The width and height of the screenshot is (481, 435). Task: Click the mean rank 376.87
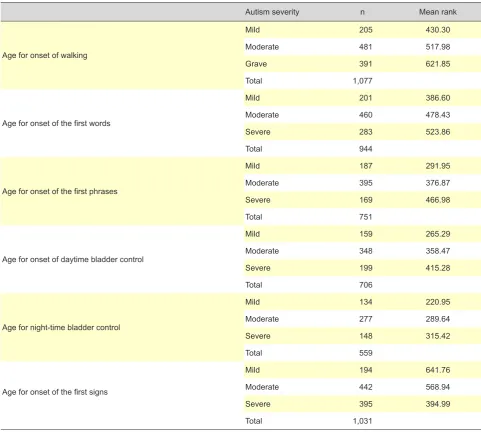click(438, 183)
